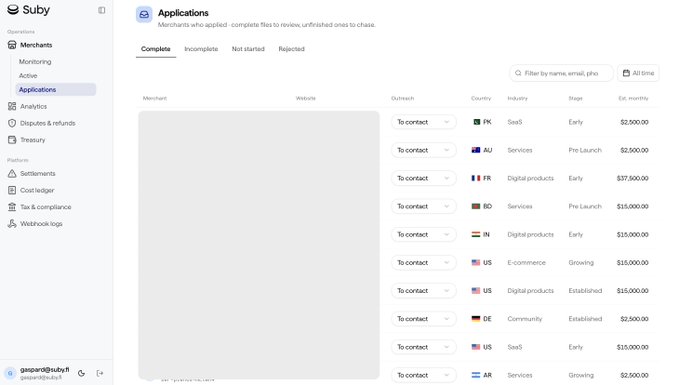The width and height of the screenshot is (679, 385).
Task: Click the India flag icon
Action: (x=476, y=234)
